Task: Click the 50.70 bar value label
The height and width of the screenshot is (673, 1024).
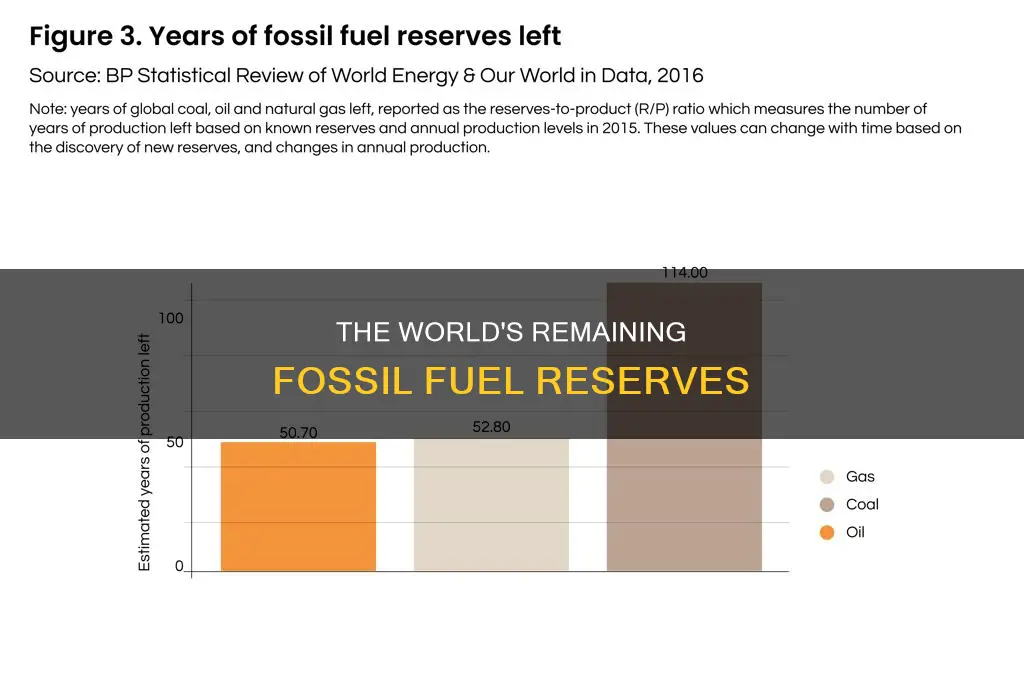Action: [298, 433]
